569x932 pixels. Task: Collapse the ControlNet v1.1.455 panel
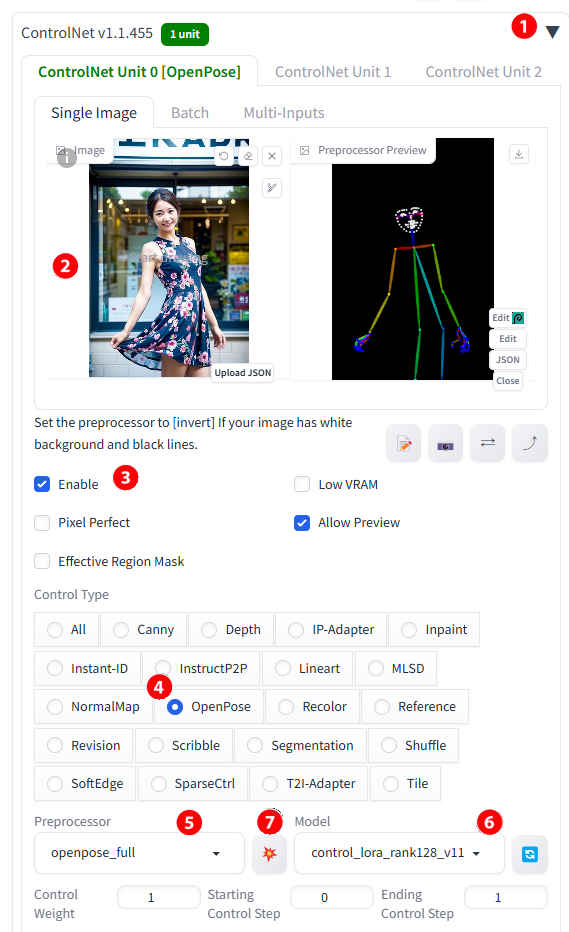(552, 32)
